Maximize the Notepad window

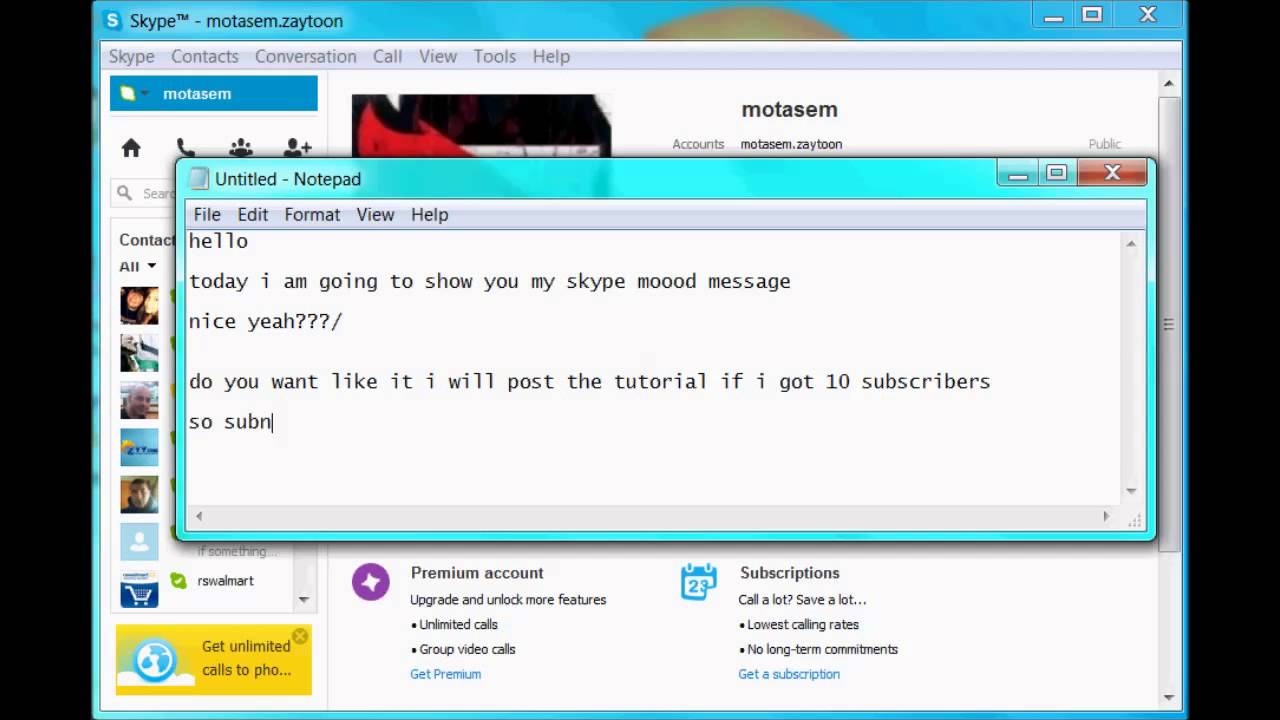(x=1056, y=174)
